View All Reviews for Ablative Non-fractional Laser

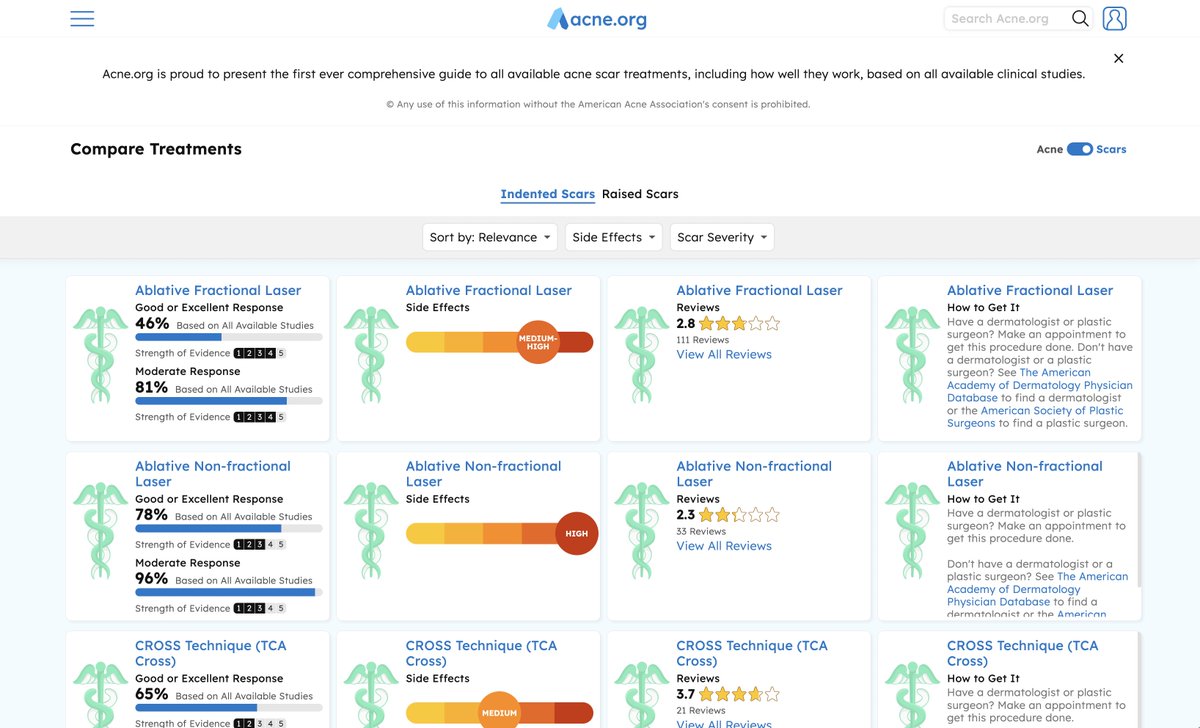tap(724, 546)
